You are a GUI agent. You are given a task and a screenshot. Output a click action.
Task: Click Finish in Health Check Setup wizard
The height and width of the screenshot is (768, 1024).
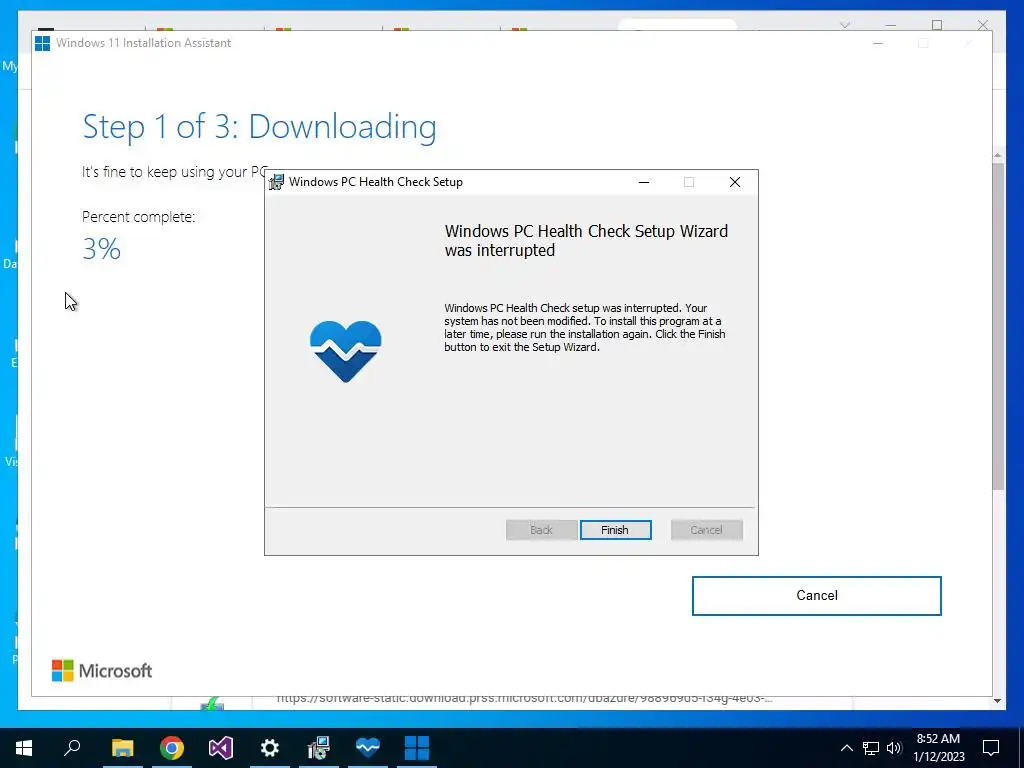[x=615, y=530]
